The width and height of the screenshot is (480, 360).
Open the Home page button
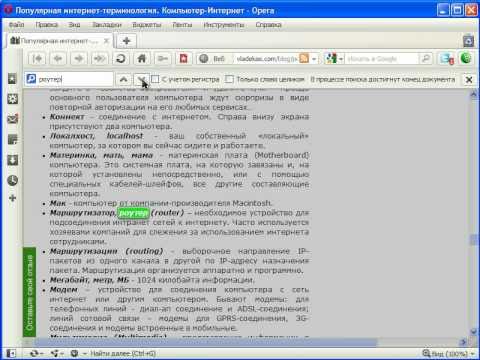pyautogui.click(x=142, y=59)
